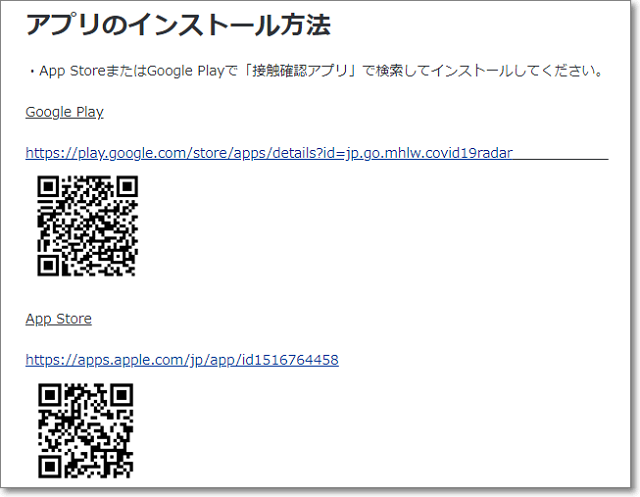Click the play.google.com store details URL

click(270, 153)
